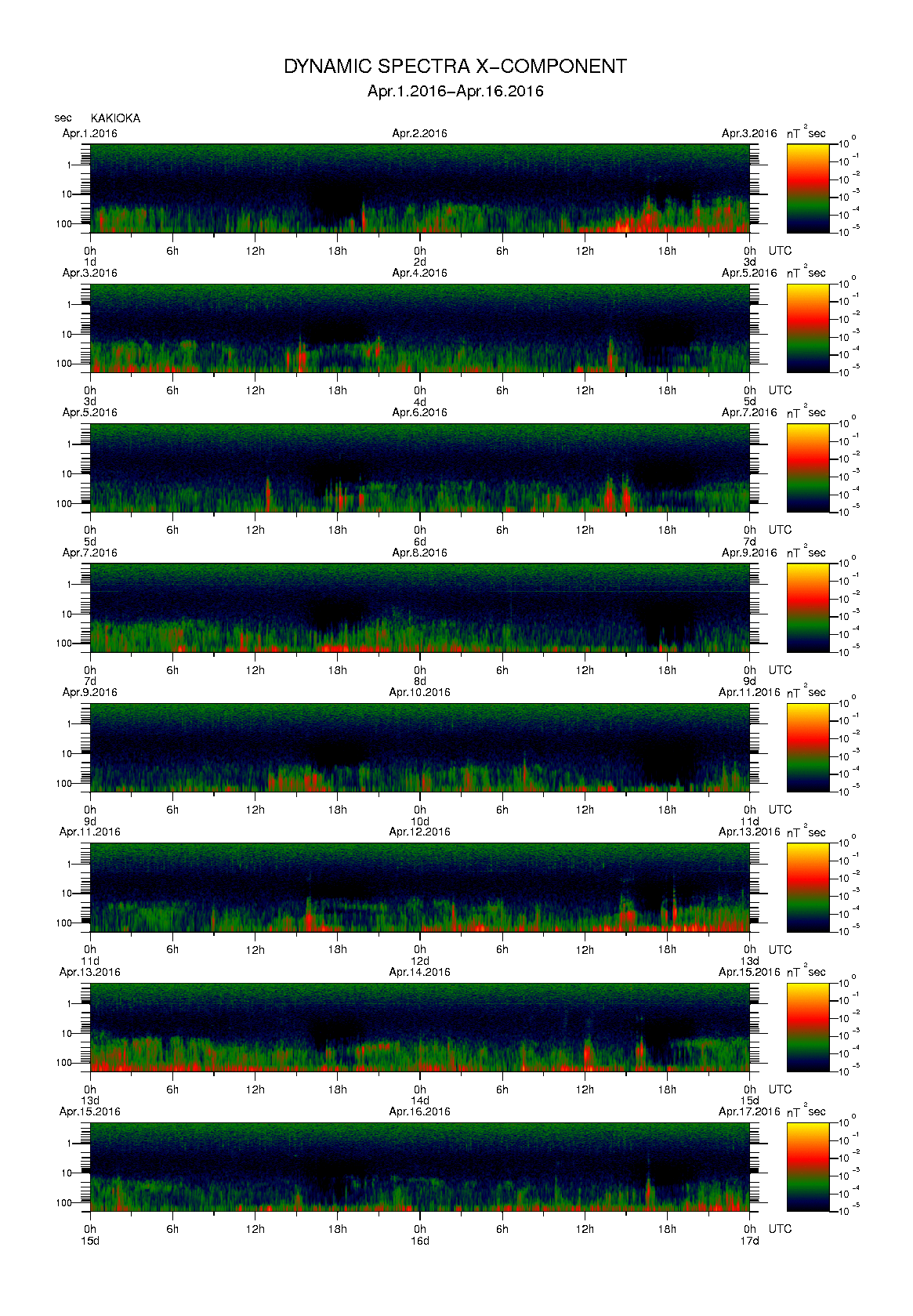913x1316 pixels.
Task: Open the Apr.7–Apr.9 spectrogram panel
Action: (x=420, y=607)
